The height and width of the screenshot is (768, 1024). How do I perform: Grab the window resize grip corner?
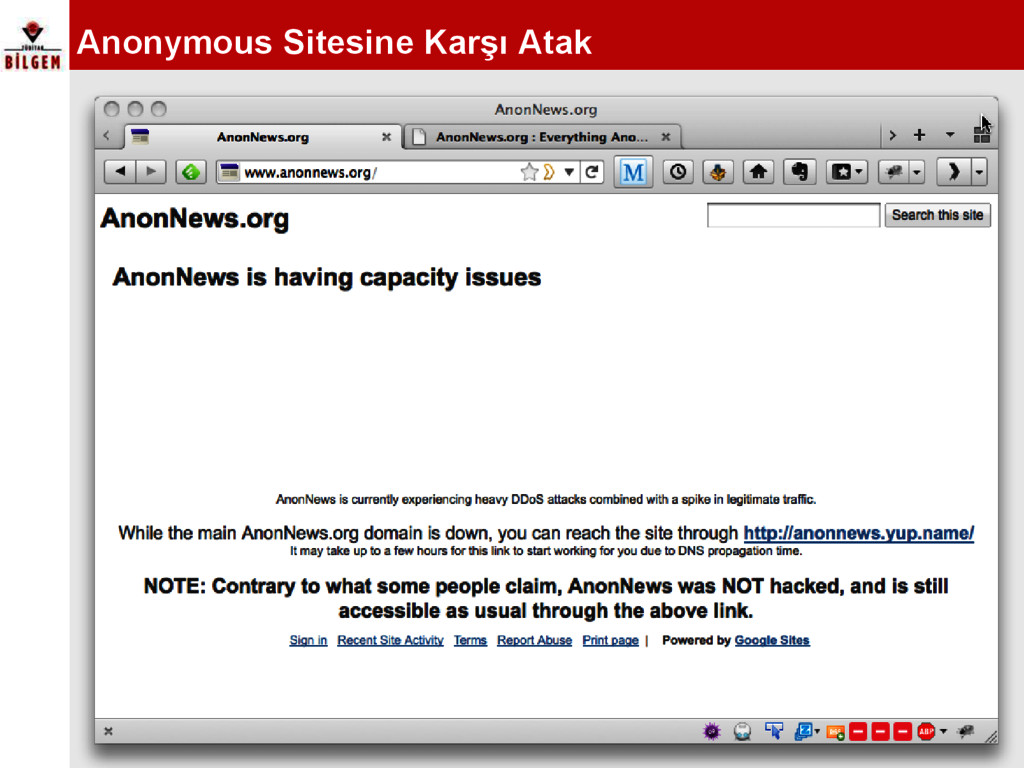[x=991, y=736]
